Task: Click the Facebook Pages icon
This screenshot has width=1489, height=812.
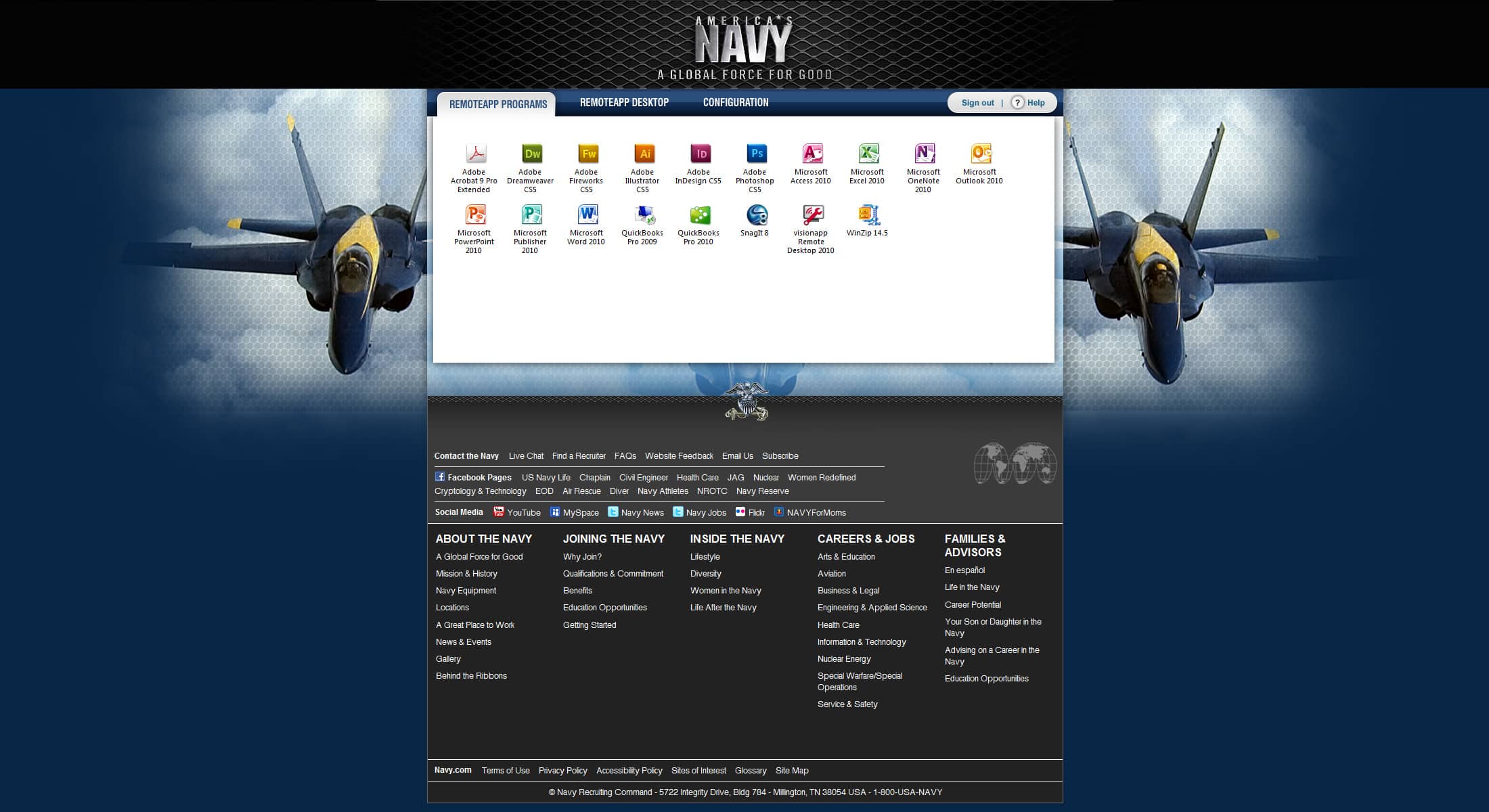Action: coord(440,476)
